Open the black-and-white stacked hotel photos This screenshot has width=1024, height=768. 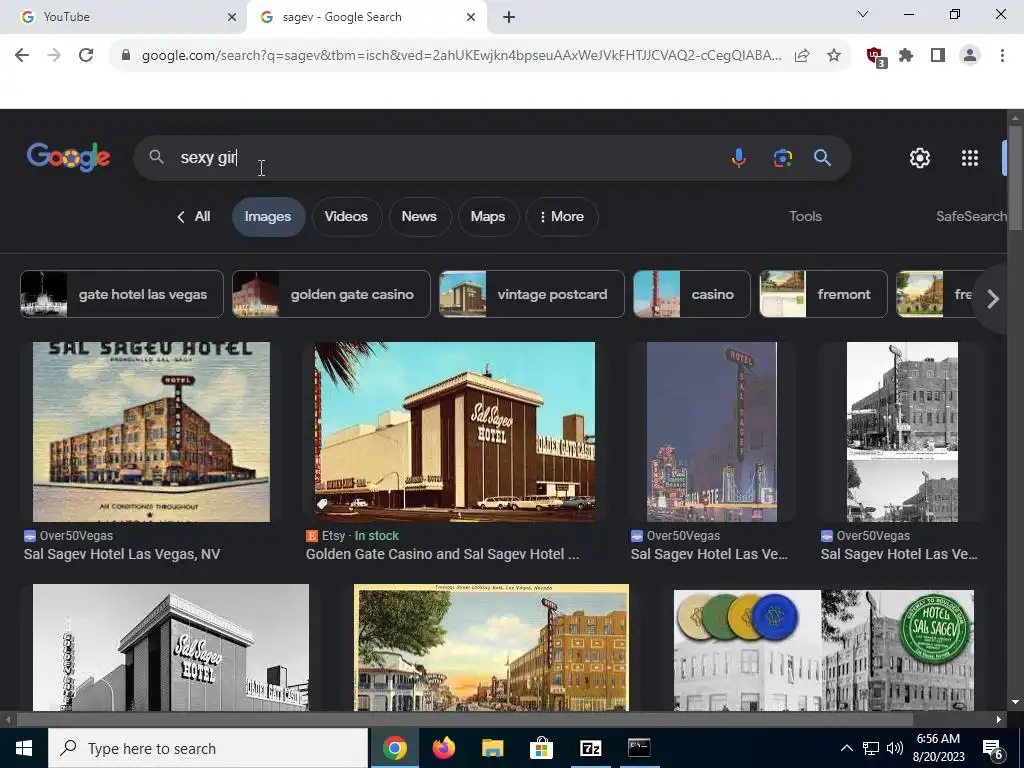pos(903,432)
